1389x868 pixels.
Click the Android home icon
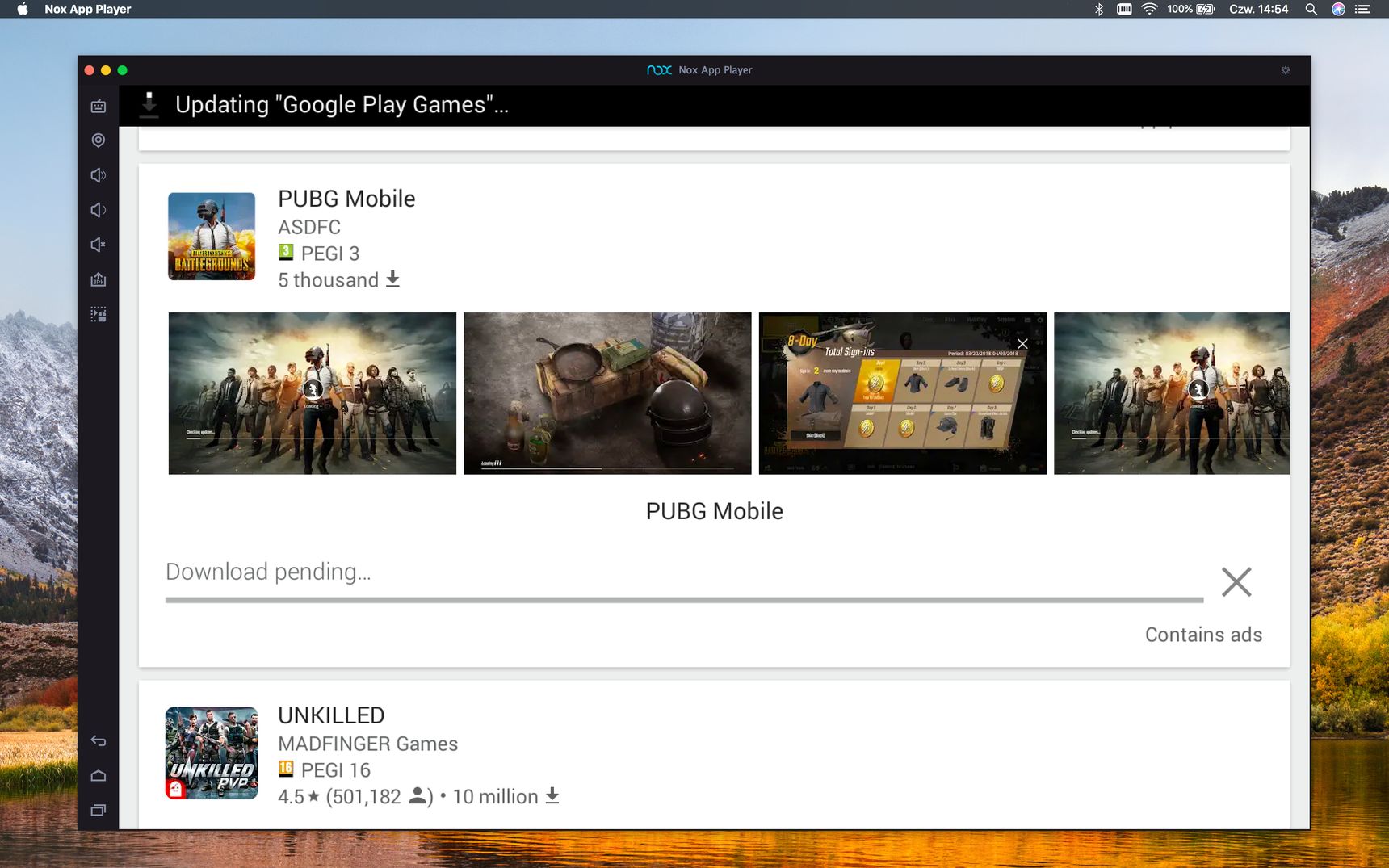click(x=99, y=776)
